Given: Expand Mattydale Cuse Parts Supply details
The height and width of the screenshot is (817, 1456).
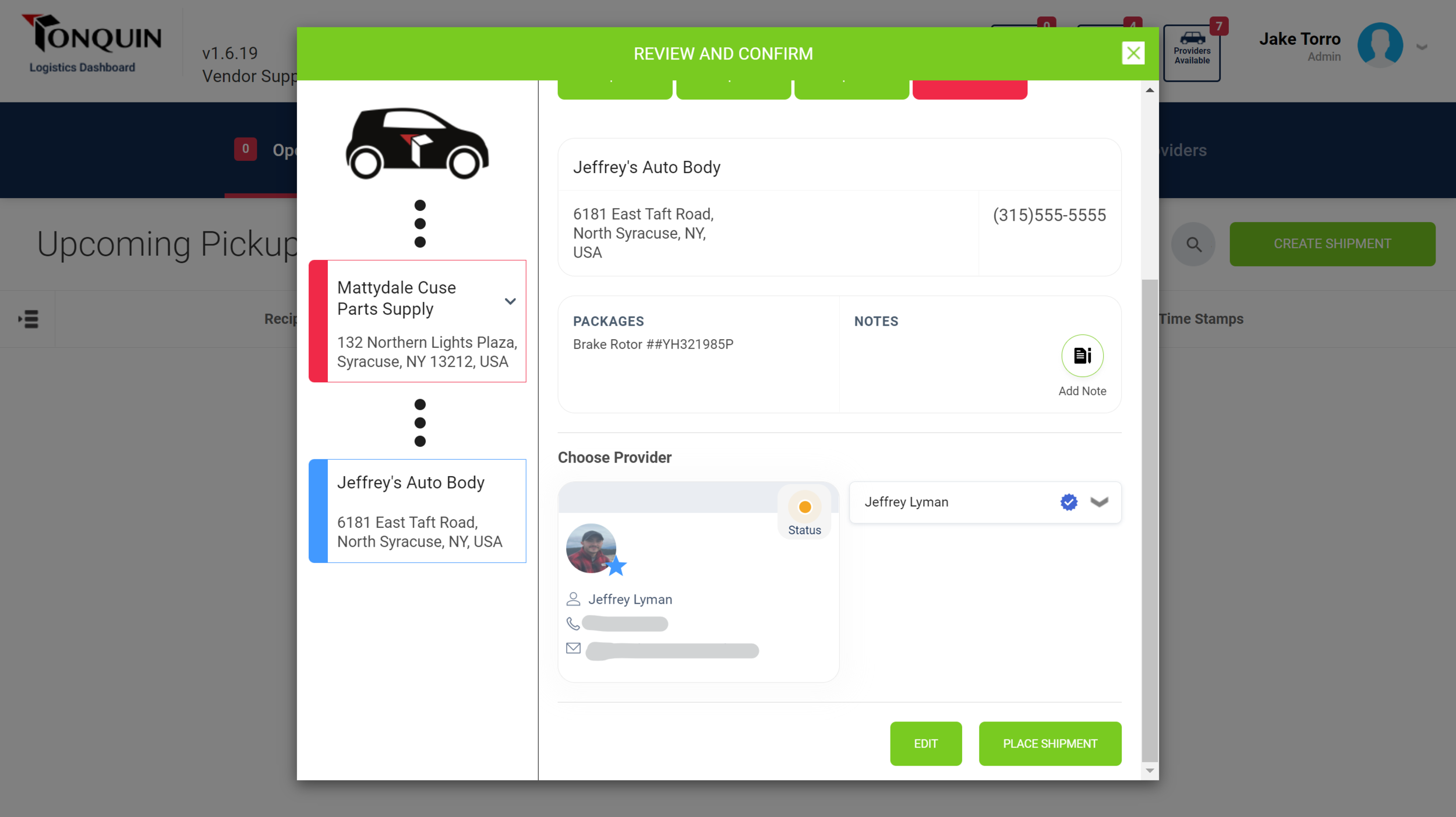Looking at the screenshot, I should click(x=510, y=301).
